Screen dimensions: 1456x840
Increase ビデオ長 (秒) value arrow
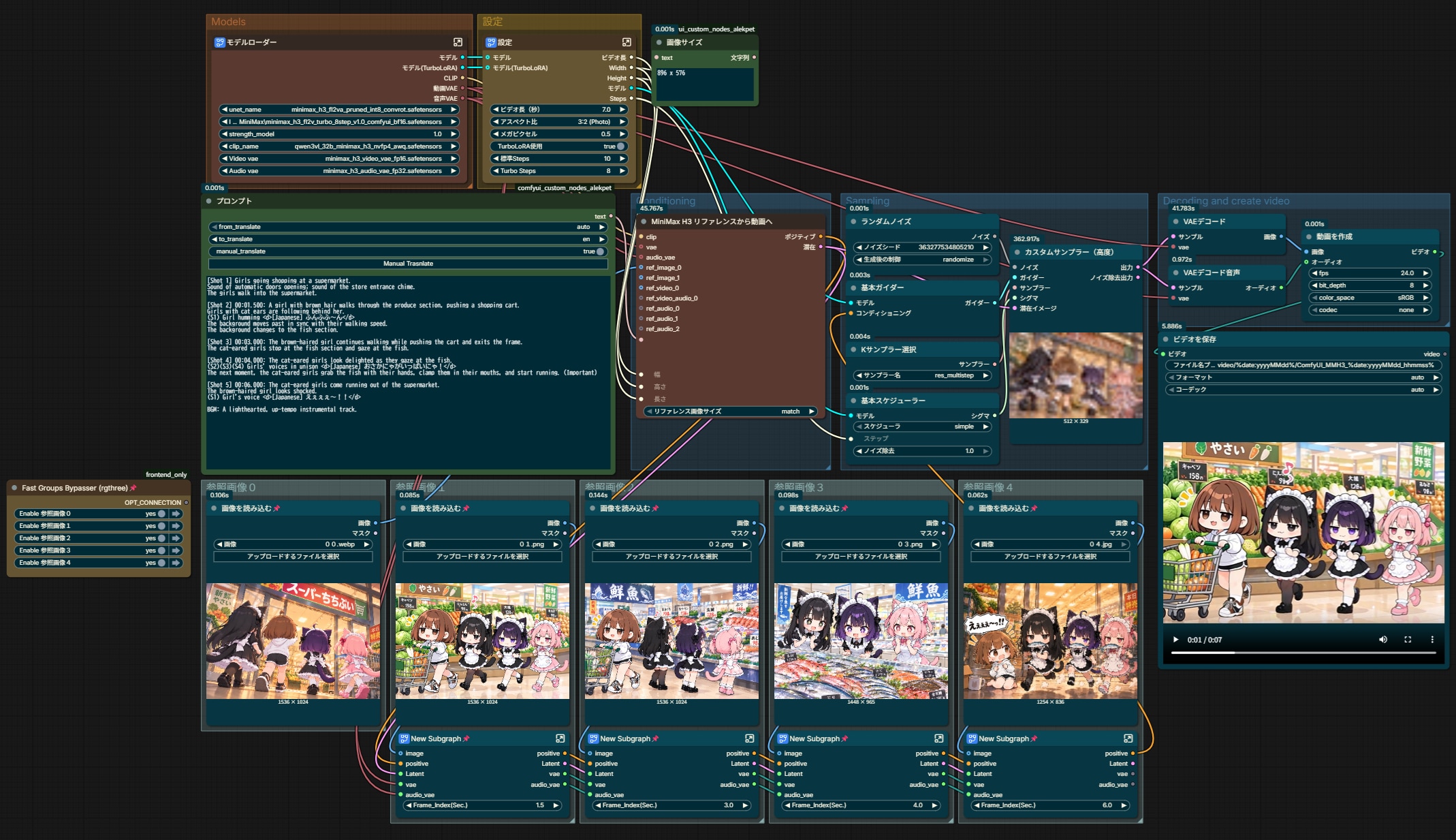(x=622, y=110)
